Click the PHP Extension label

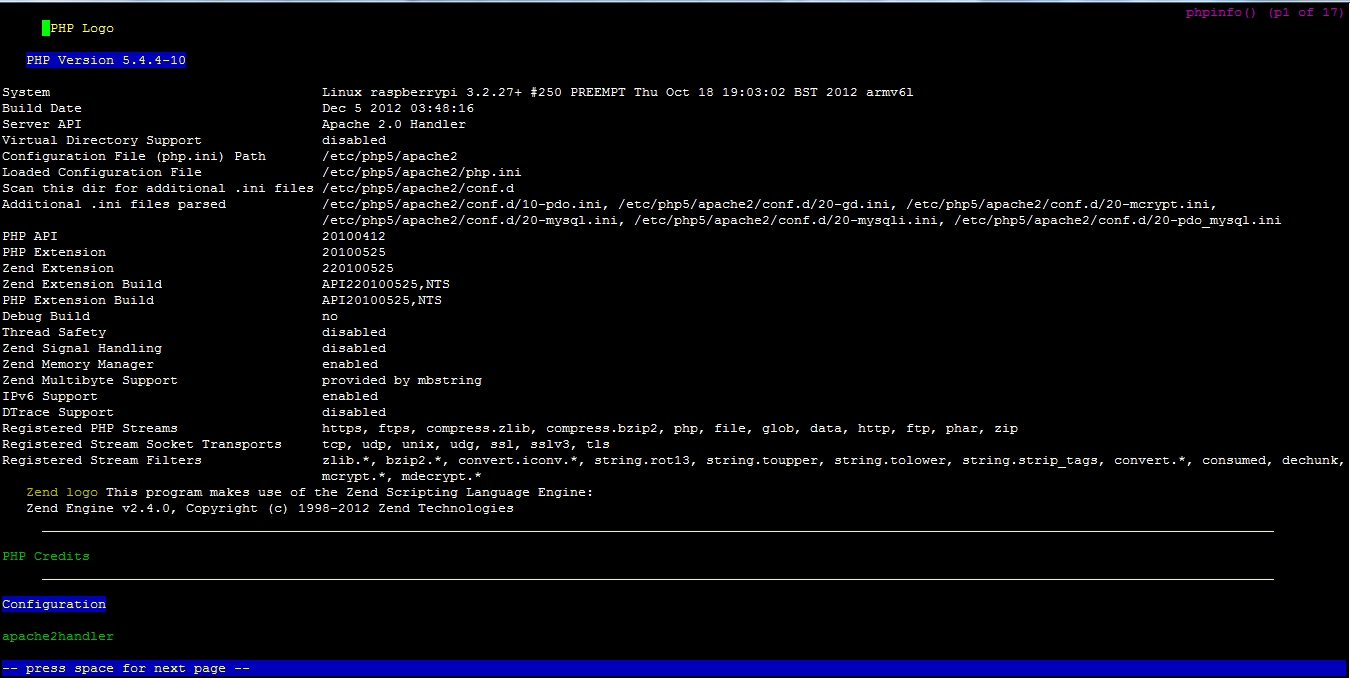[x=54, y=252]
